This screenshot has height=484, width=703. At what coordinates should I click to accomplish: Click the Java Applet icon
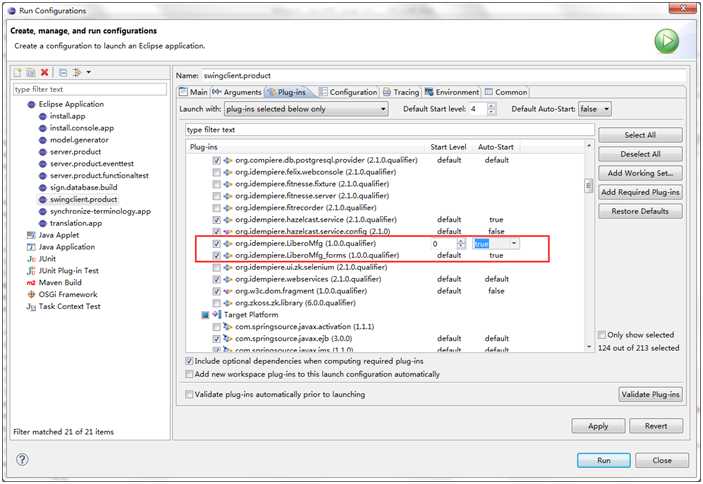click(x=31, y=235)
